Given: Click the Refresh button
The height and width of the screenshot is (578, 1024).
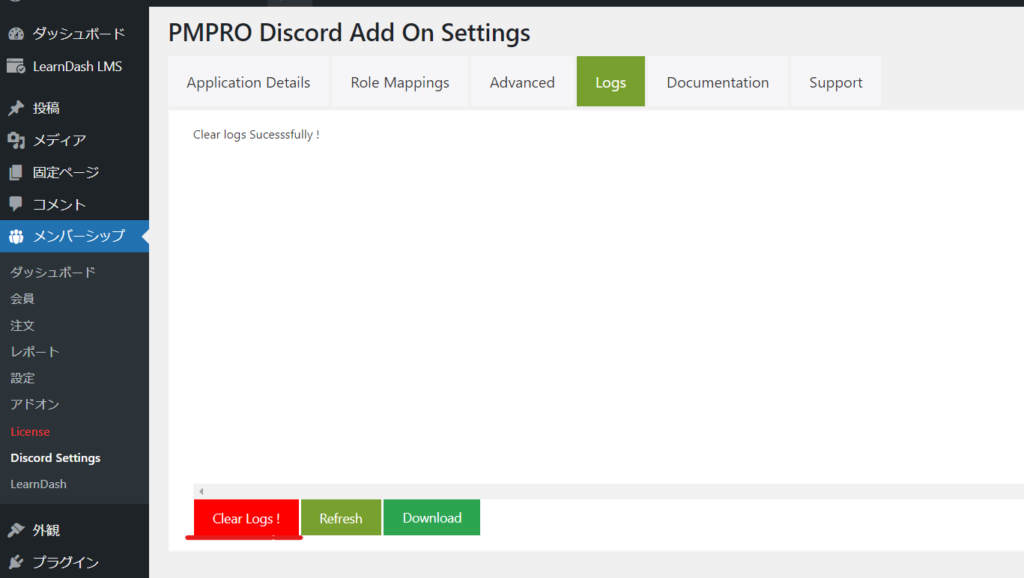Looking at the screenshot, I should pyautogui.click(x=341, y=518).
